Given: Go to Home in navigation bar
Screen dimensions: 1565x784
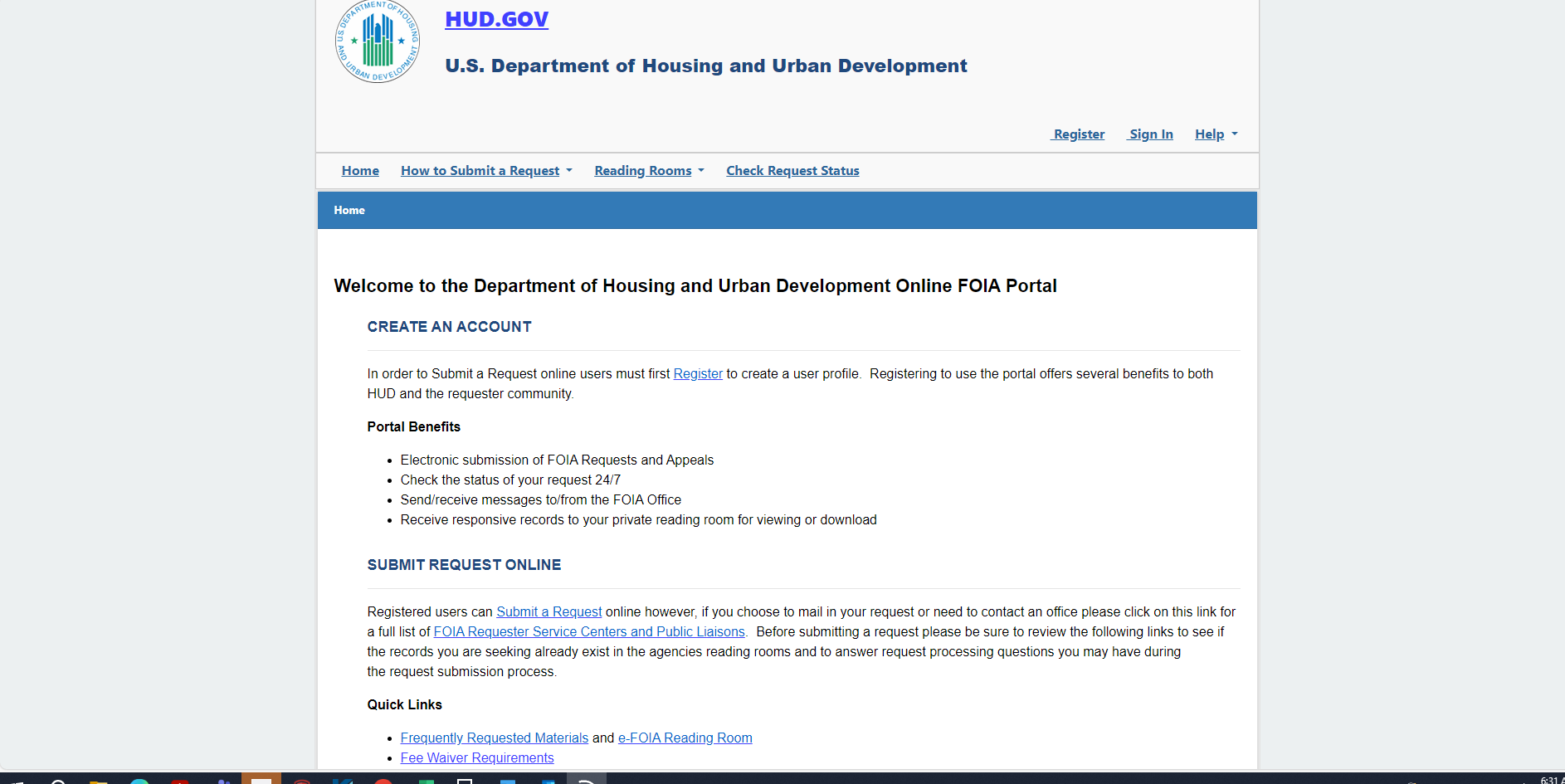Looking at the screenshot, I should [x=360, y=171].
